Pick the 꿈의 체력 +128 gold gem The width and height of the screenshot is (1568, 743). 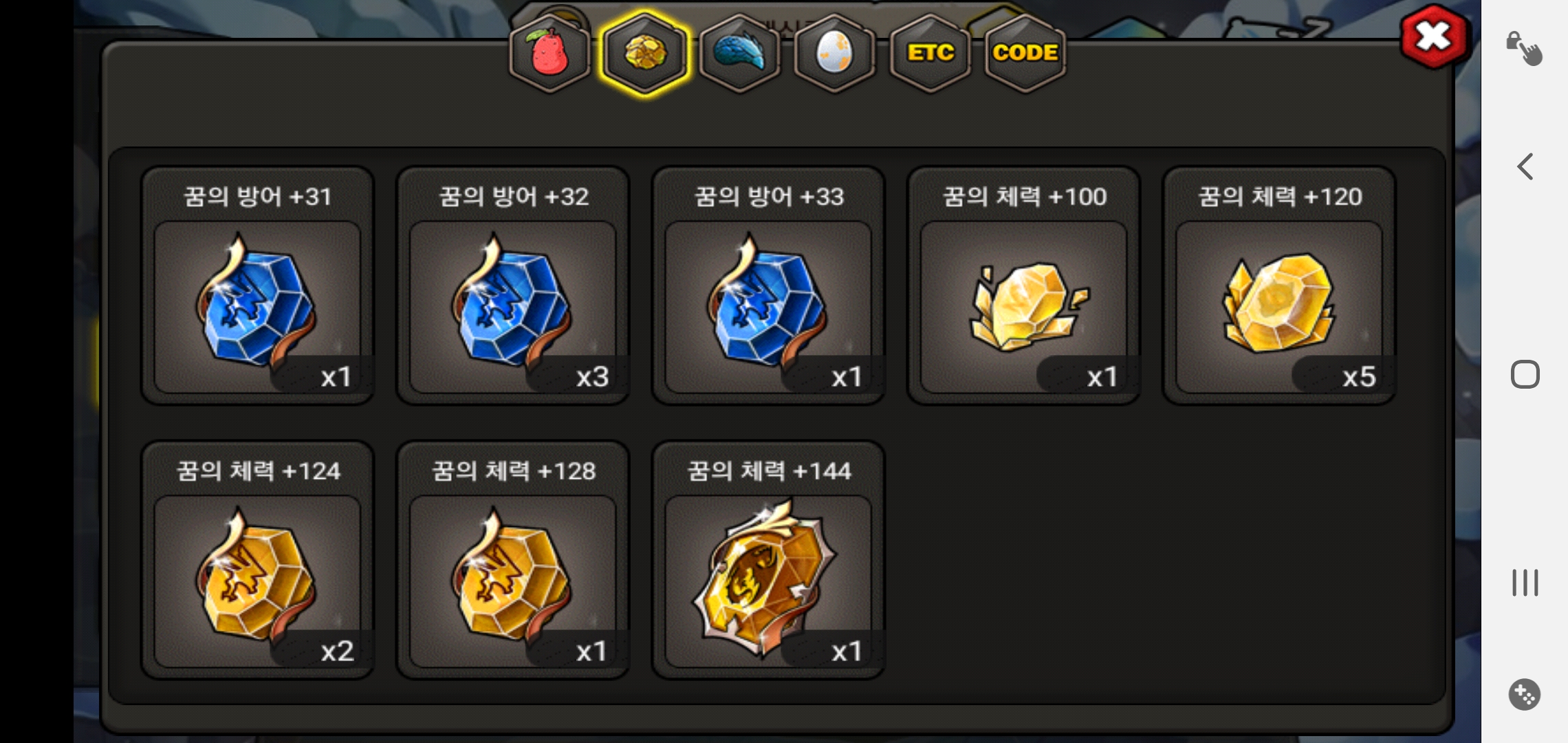click(x=513, y=560)
